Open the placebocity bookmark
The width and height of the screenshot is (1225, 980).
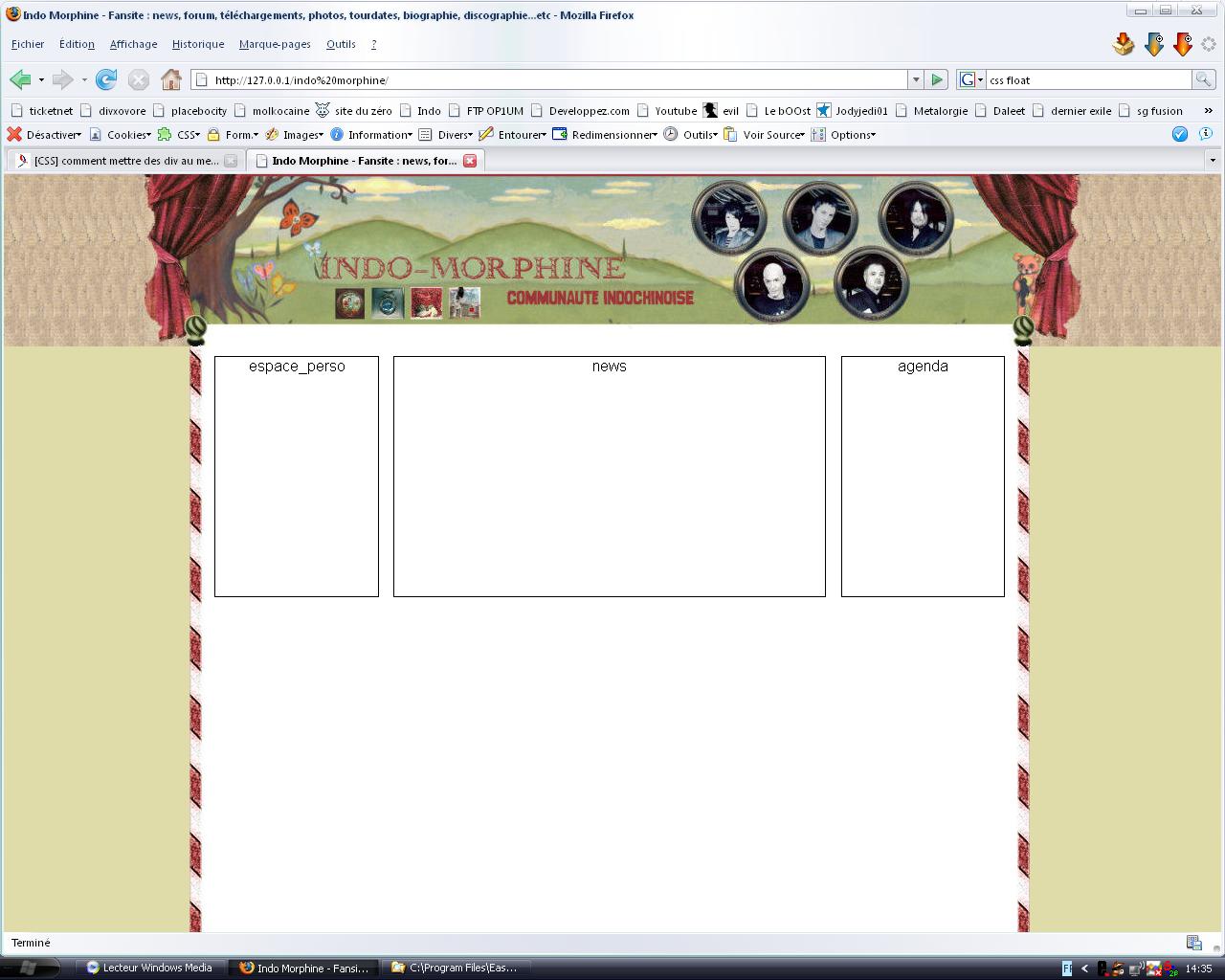(x=189, y=110)
